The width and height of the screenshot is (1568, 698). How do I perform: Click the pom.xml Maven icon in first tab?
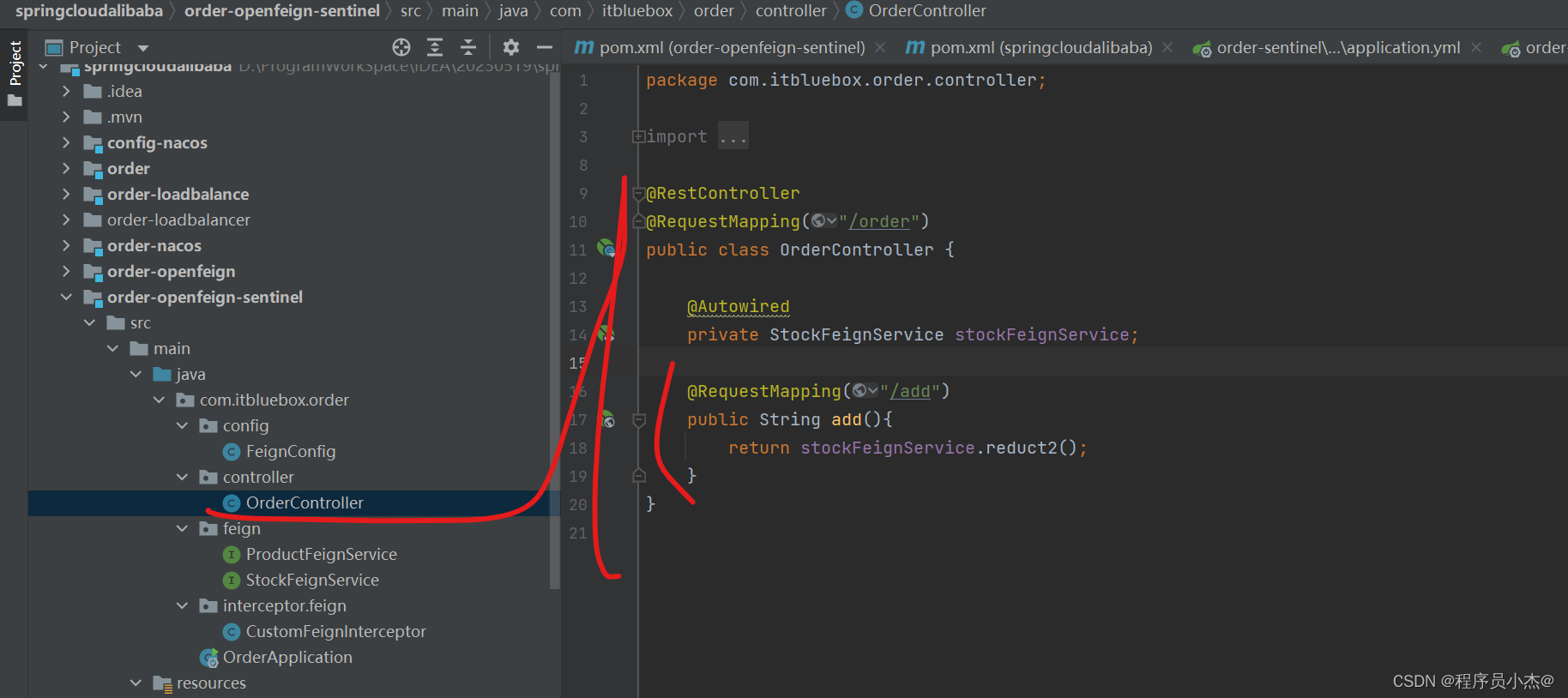point(584,48)
